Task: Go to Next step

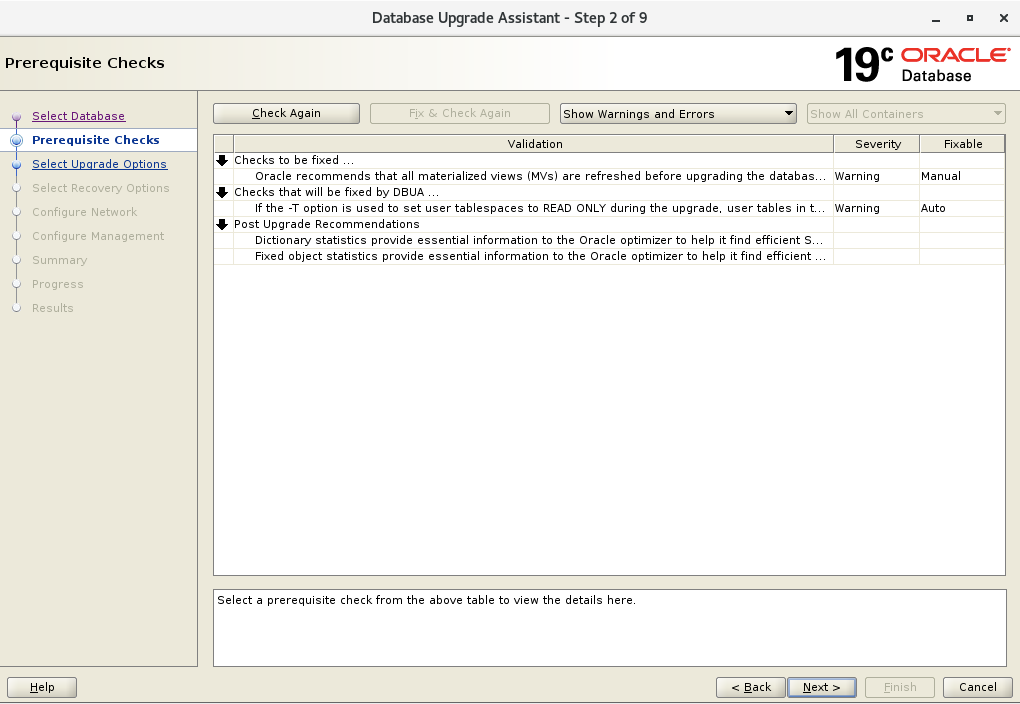Action: pos(822,687)
